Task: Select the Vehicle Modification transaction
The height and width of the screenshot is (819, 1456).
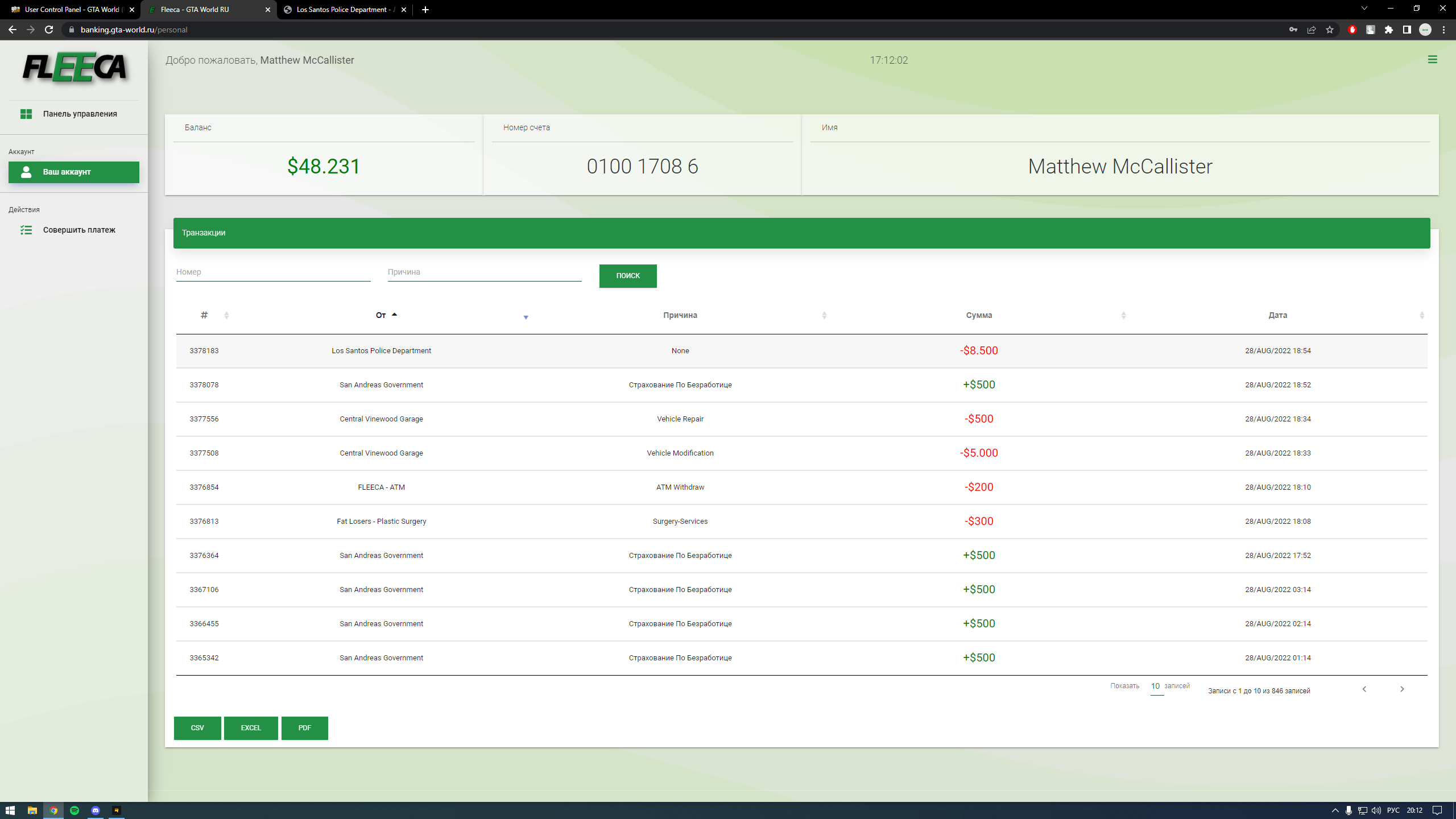Action: 801,453
